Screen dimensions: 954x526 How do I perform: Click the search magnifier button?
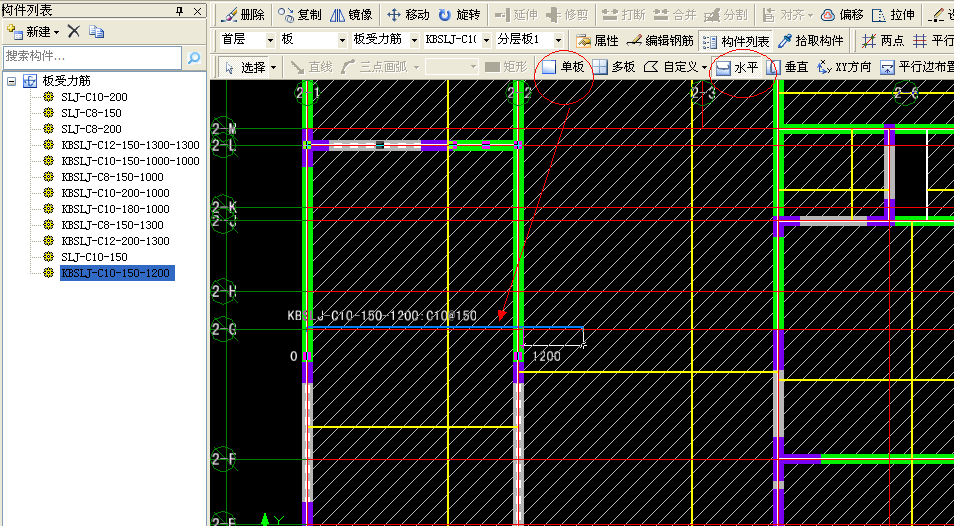click(x=193, y=58)
